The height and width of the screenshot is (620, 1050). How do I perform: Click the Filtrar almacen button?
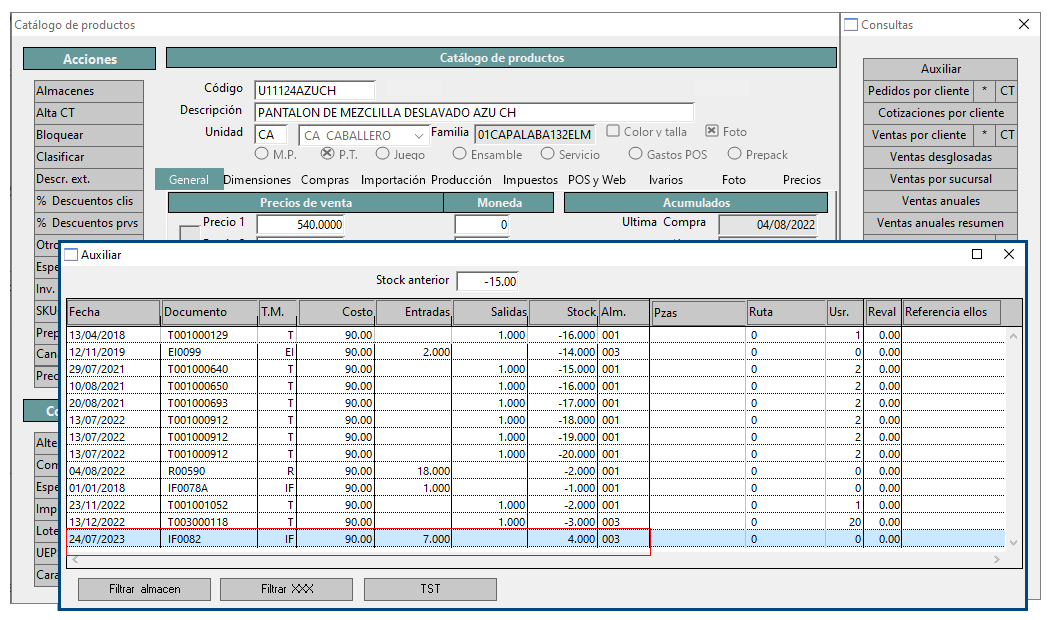[145, 589]
